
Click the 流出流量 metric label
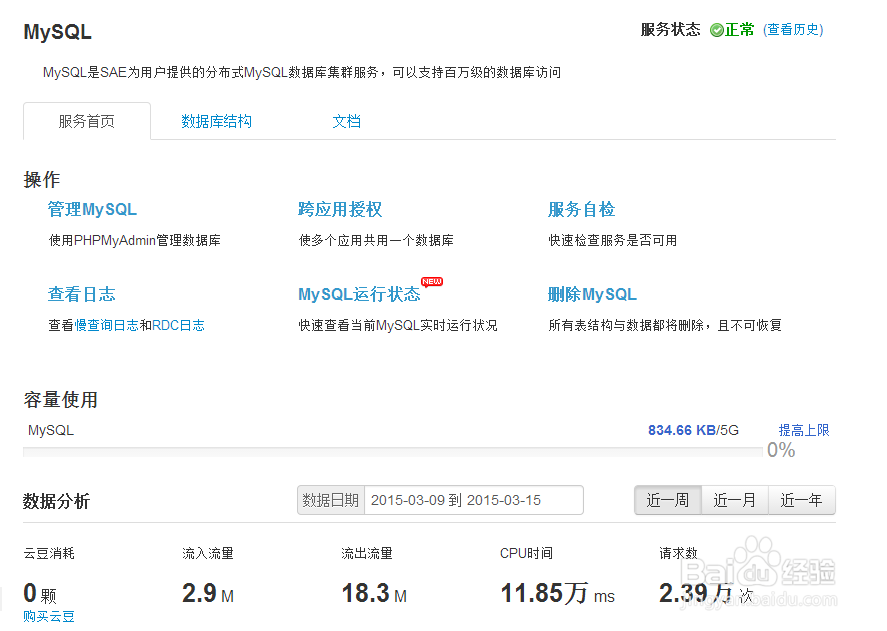click(x=367, y=553)
